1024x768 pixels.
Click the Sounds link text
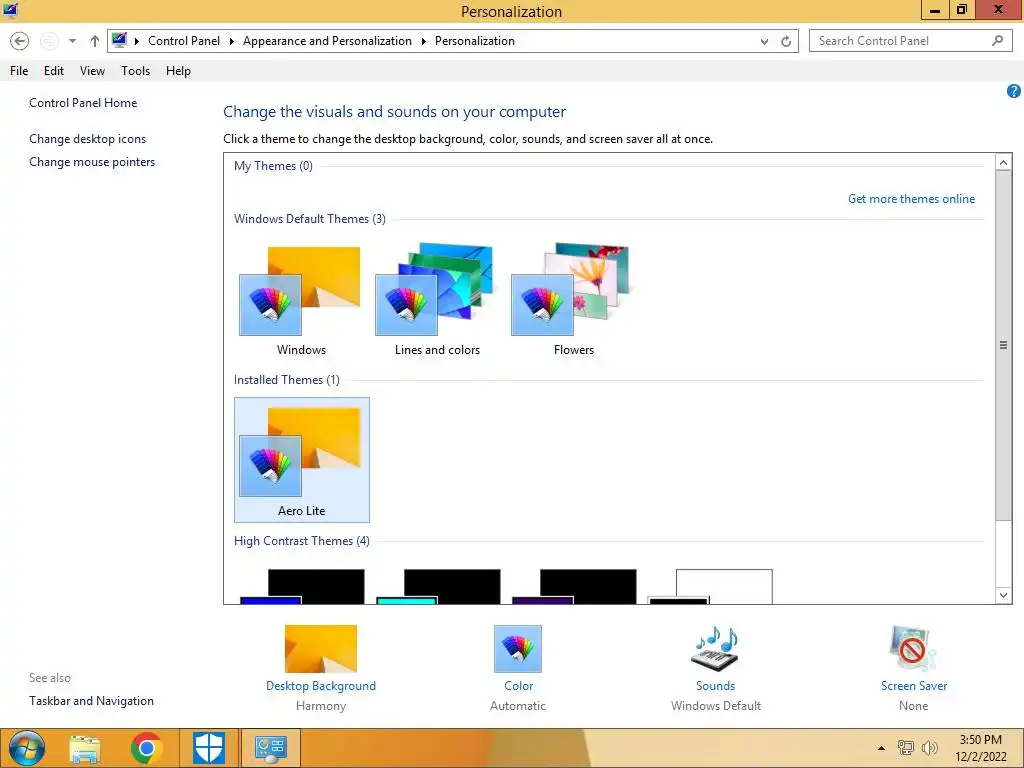[x=715, y=686]
